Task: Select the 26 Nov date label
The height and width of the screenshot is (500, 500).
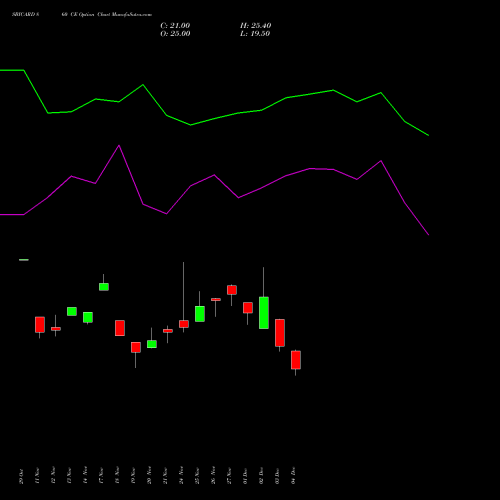Action: (x=213, y=475)
